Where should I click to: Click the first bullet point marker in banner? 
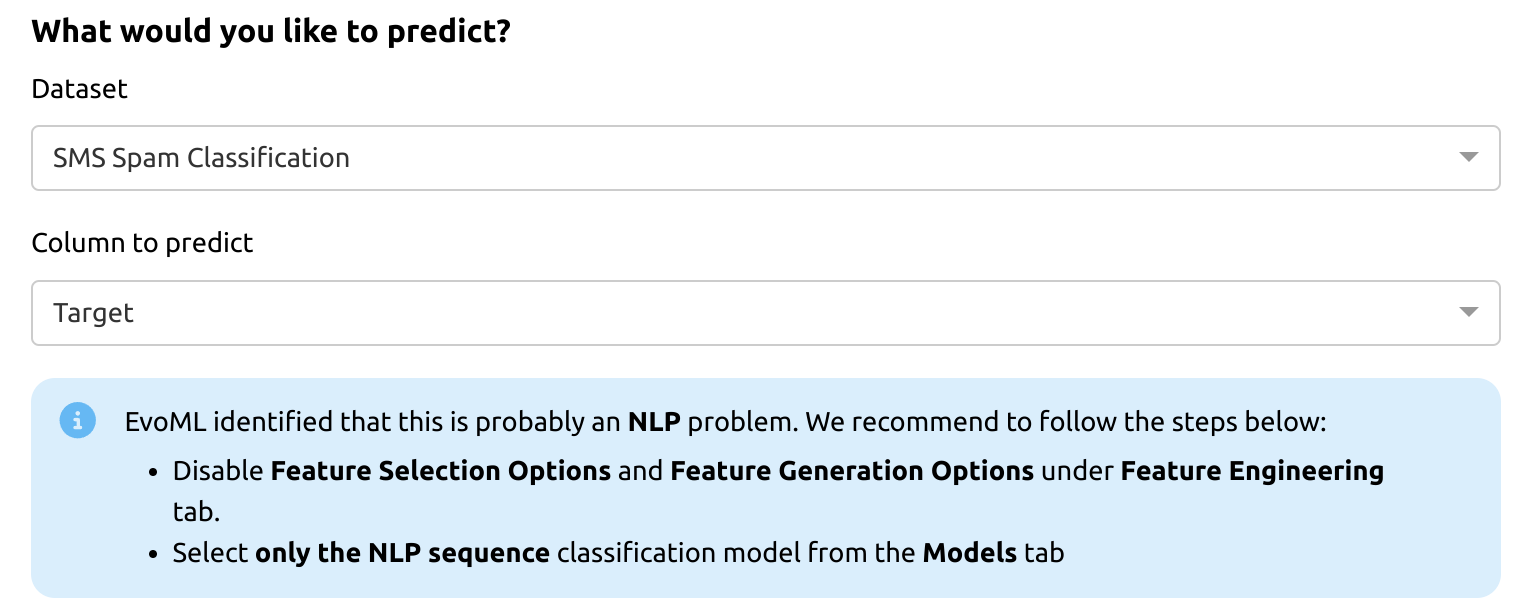pyautogui.click(x=154, y=471)
